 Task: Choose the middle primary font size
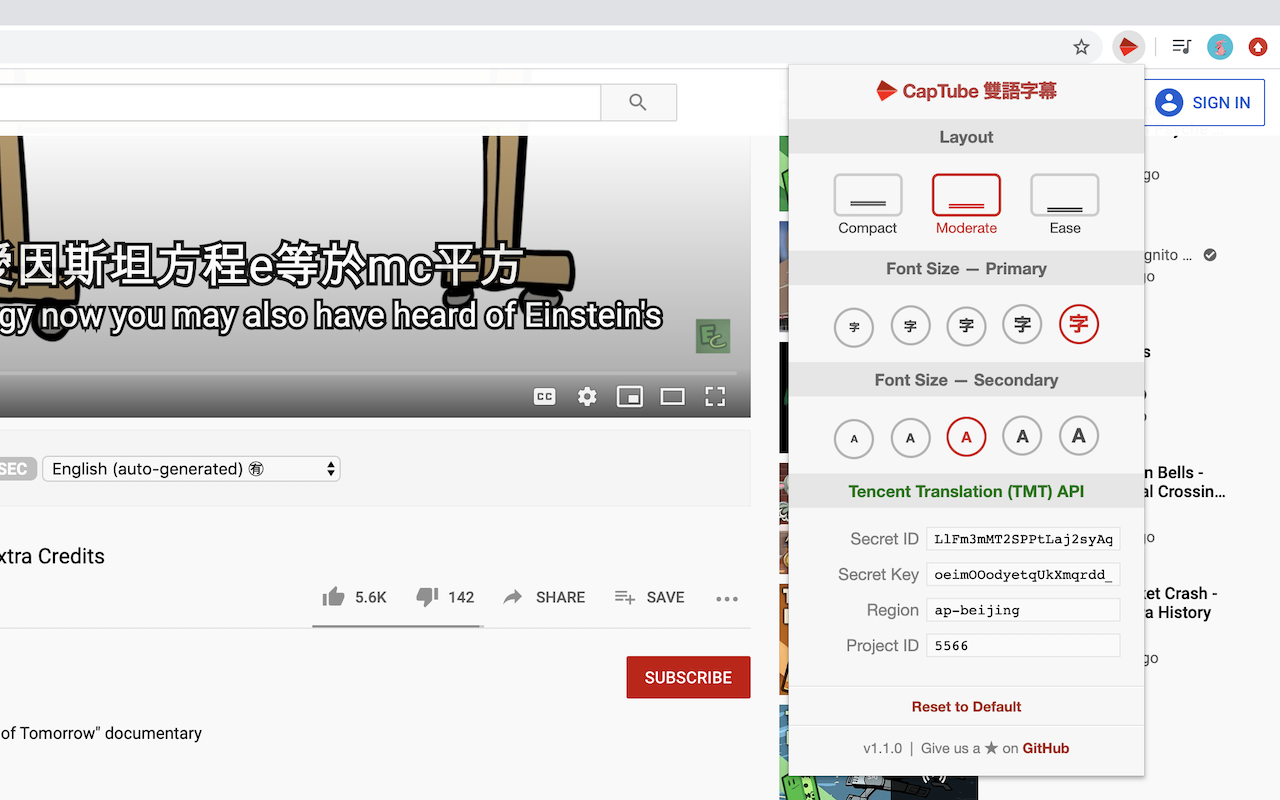(966, 326)
